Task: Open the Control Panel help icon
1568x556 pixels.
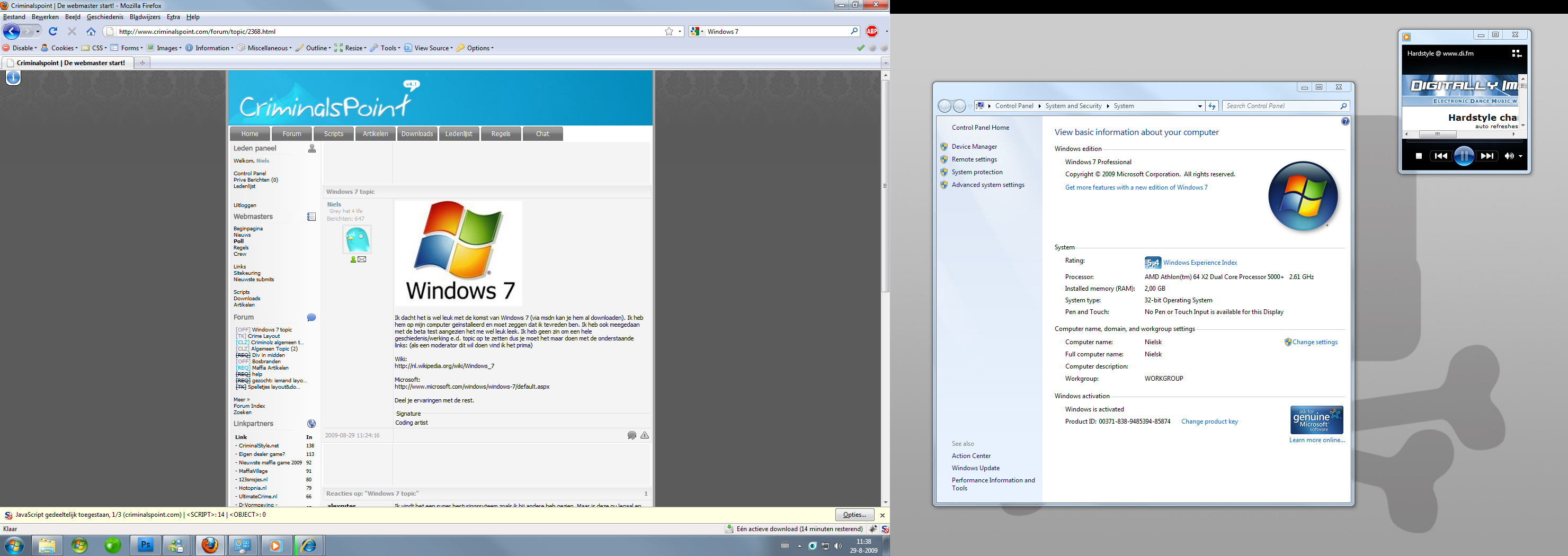Action: tap(1345, 122)
